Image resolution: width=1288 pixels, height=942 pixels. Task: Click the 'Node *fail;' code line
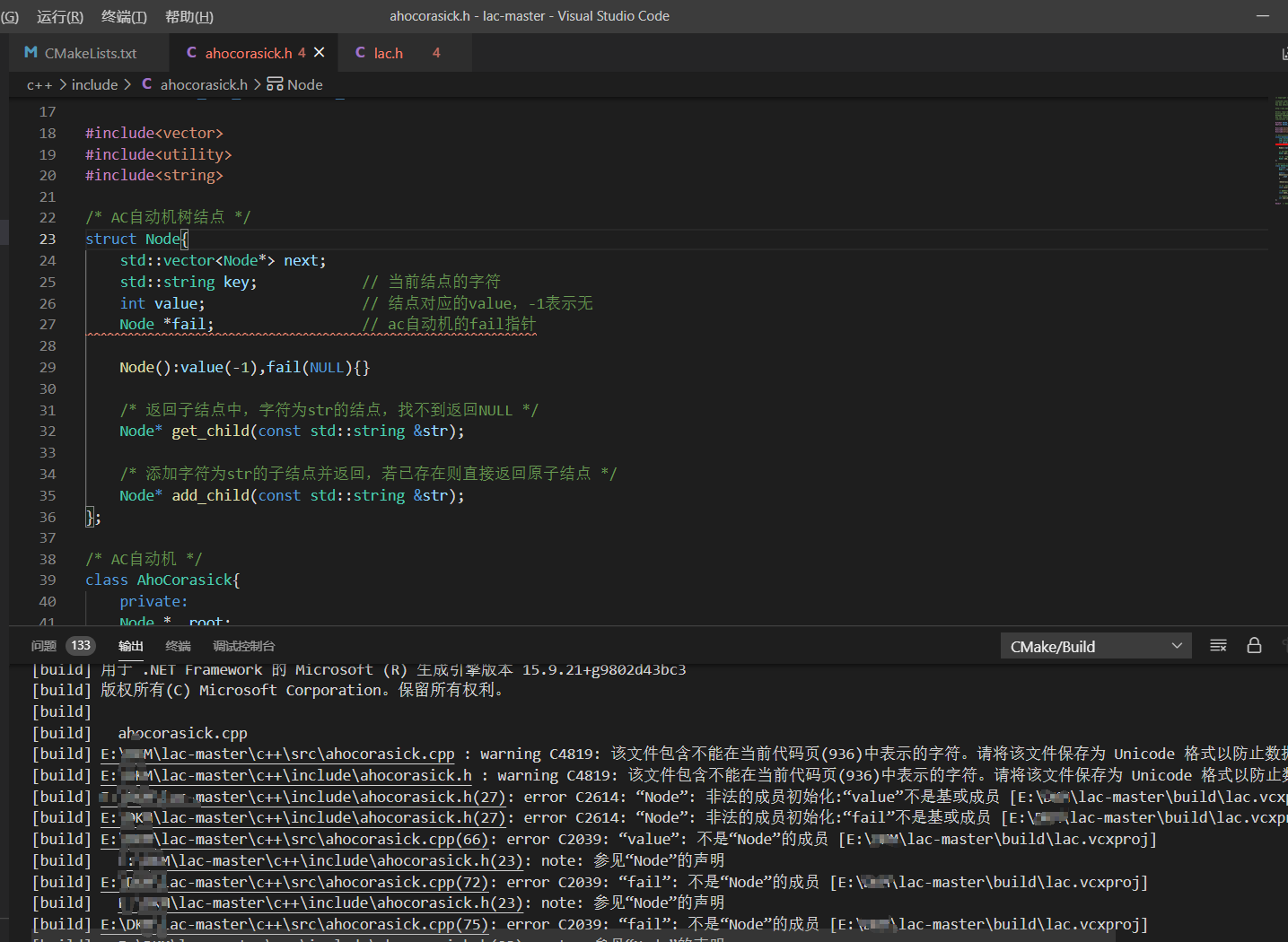click(167, 324)
